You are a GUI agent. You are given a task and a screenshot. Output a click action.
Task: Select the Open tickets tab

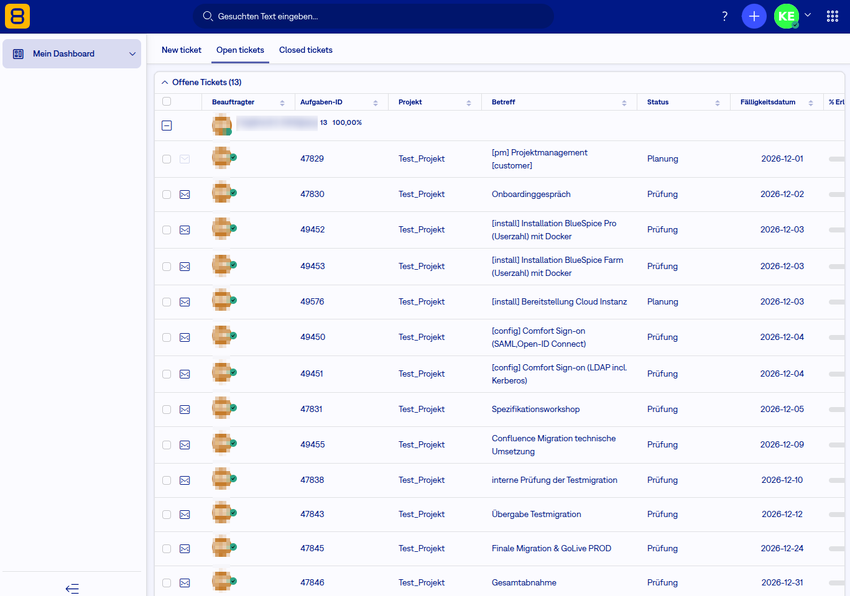pos(240,50)
